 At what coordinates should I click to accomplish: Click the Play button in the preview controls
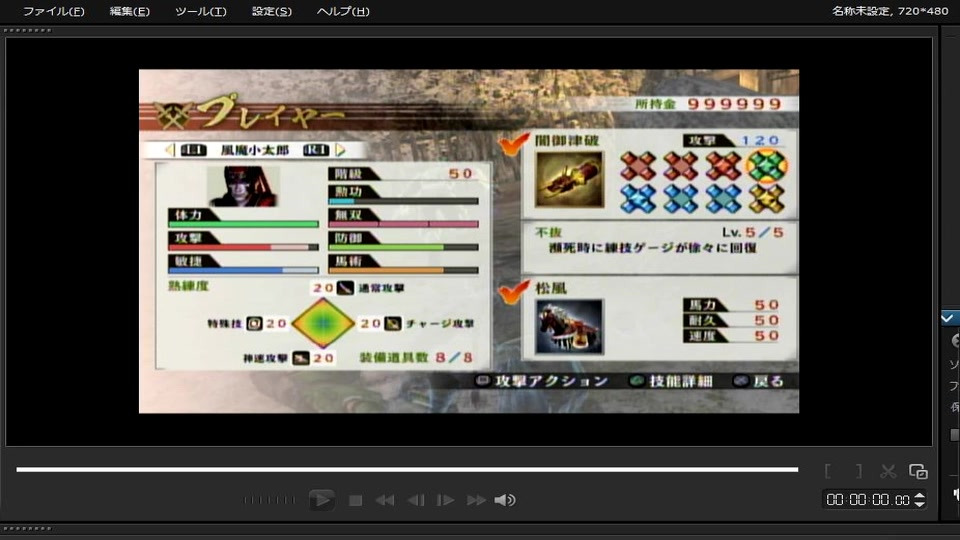(x=321, y=500)
